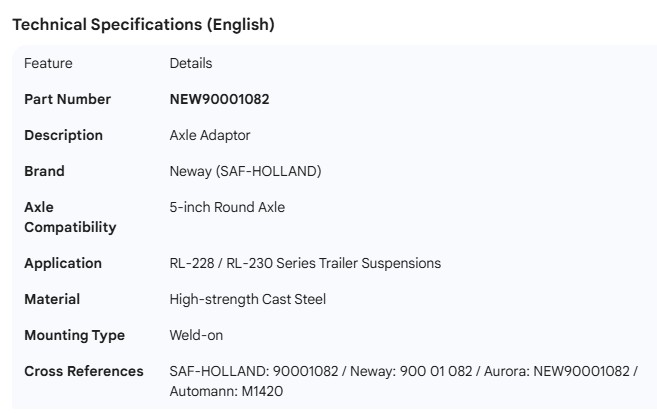657x413 pixels.
Task: Select the Brand row label
Action: click(44, 171)
